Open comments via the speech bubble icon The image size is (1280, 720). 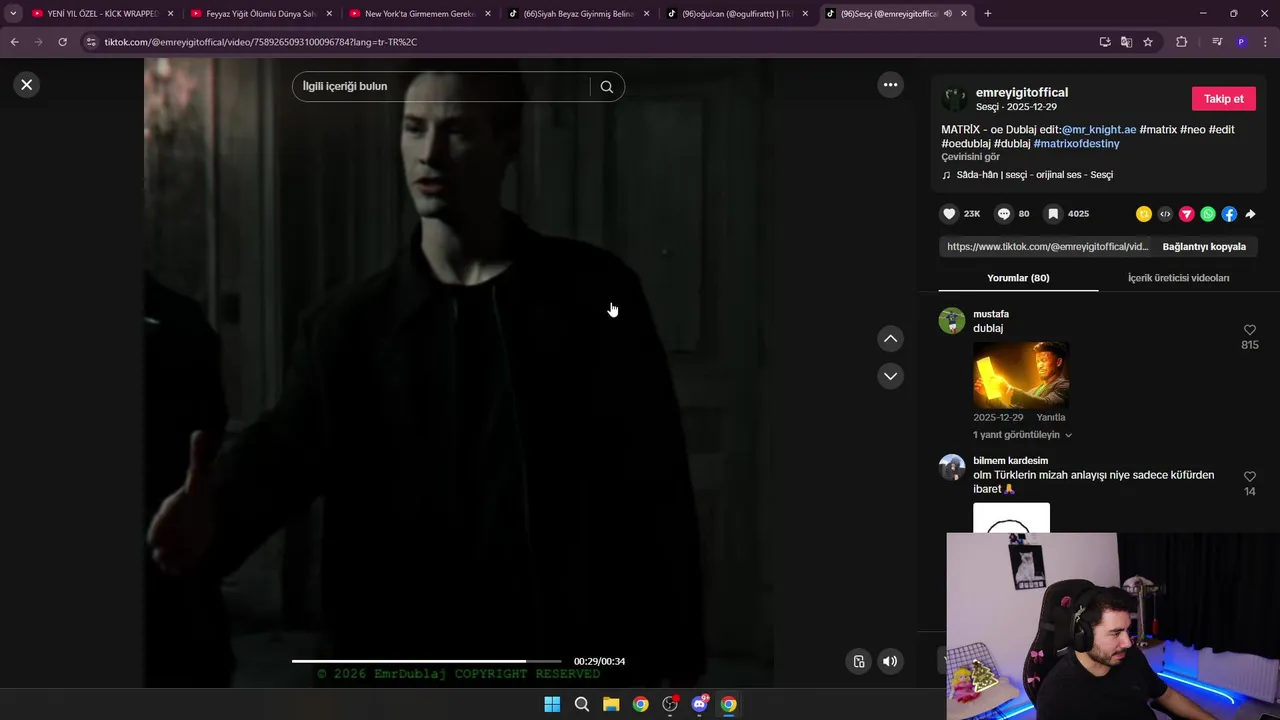coord(1004,214)
